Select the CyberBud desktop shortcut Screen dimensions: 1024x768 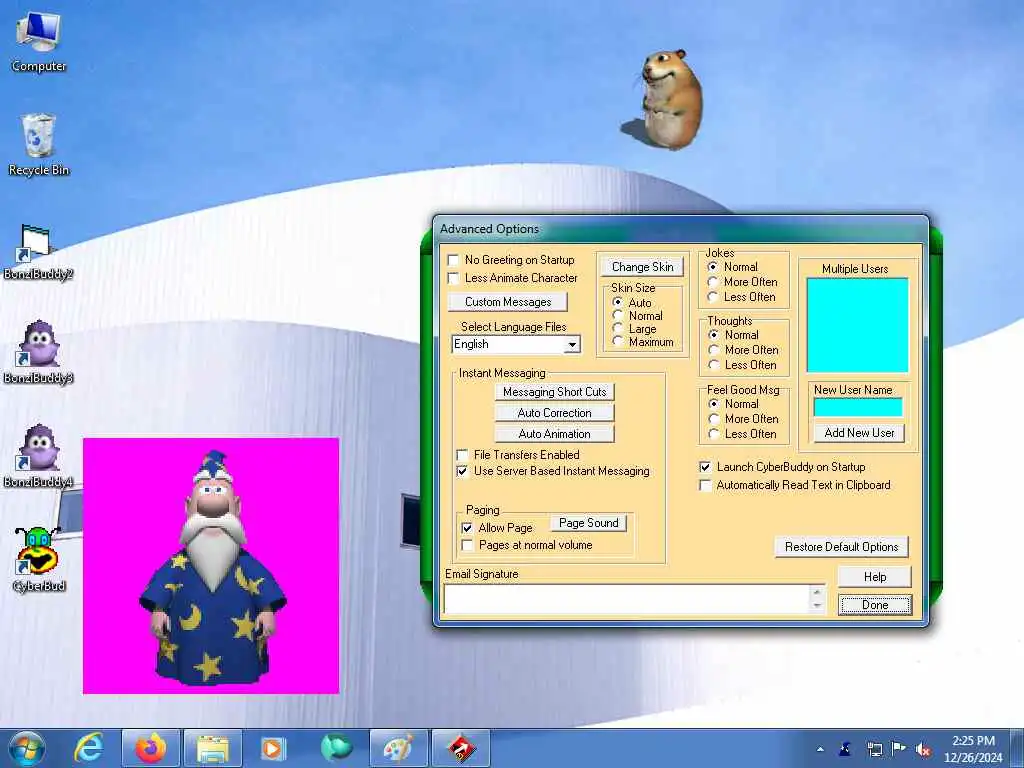click(x=39, y=560)
